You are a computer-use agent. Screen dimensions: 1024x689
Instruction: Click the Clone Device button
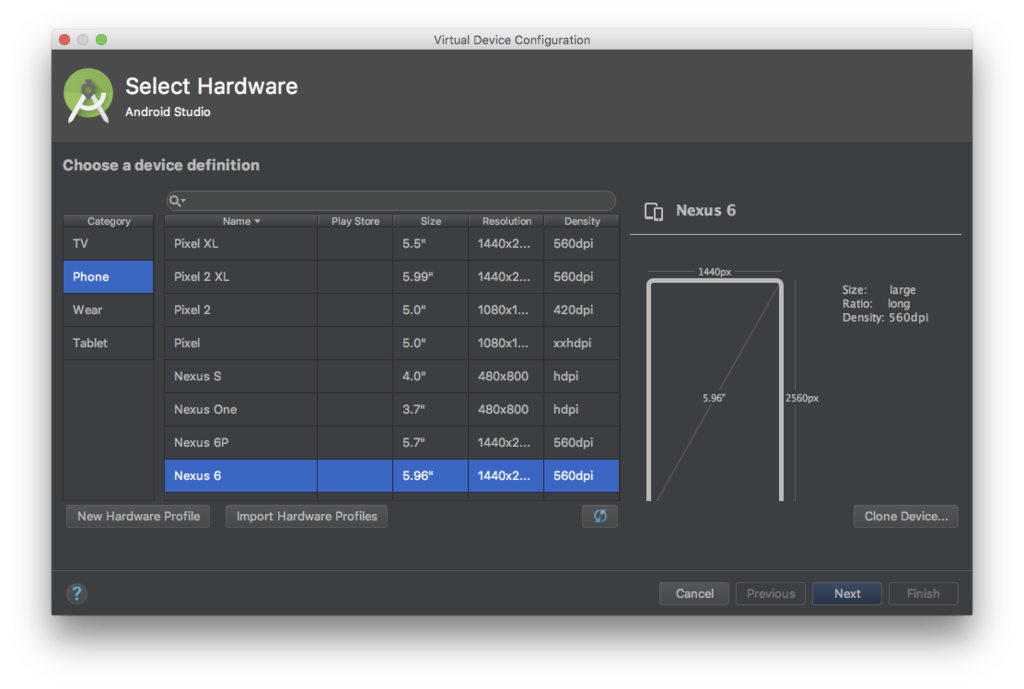(x=906, y=516)
